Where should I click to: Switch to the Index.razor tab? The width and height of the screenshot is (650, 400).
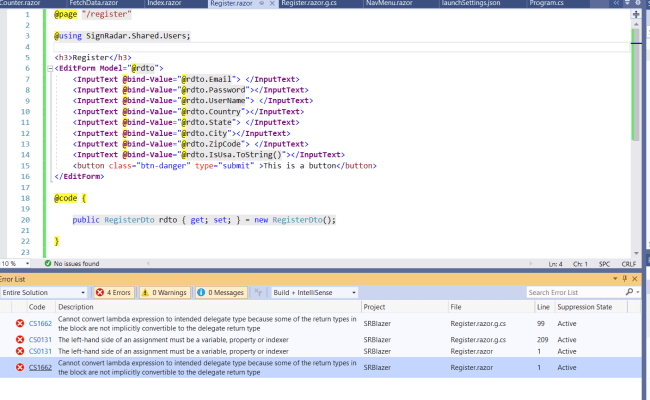(164, 3)
